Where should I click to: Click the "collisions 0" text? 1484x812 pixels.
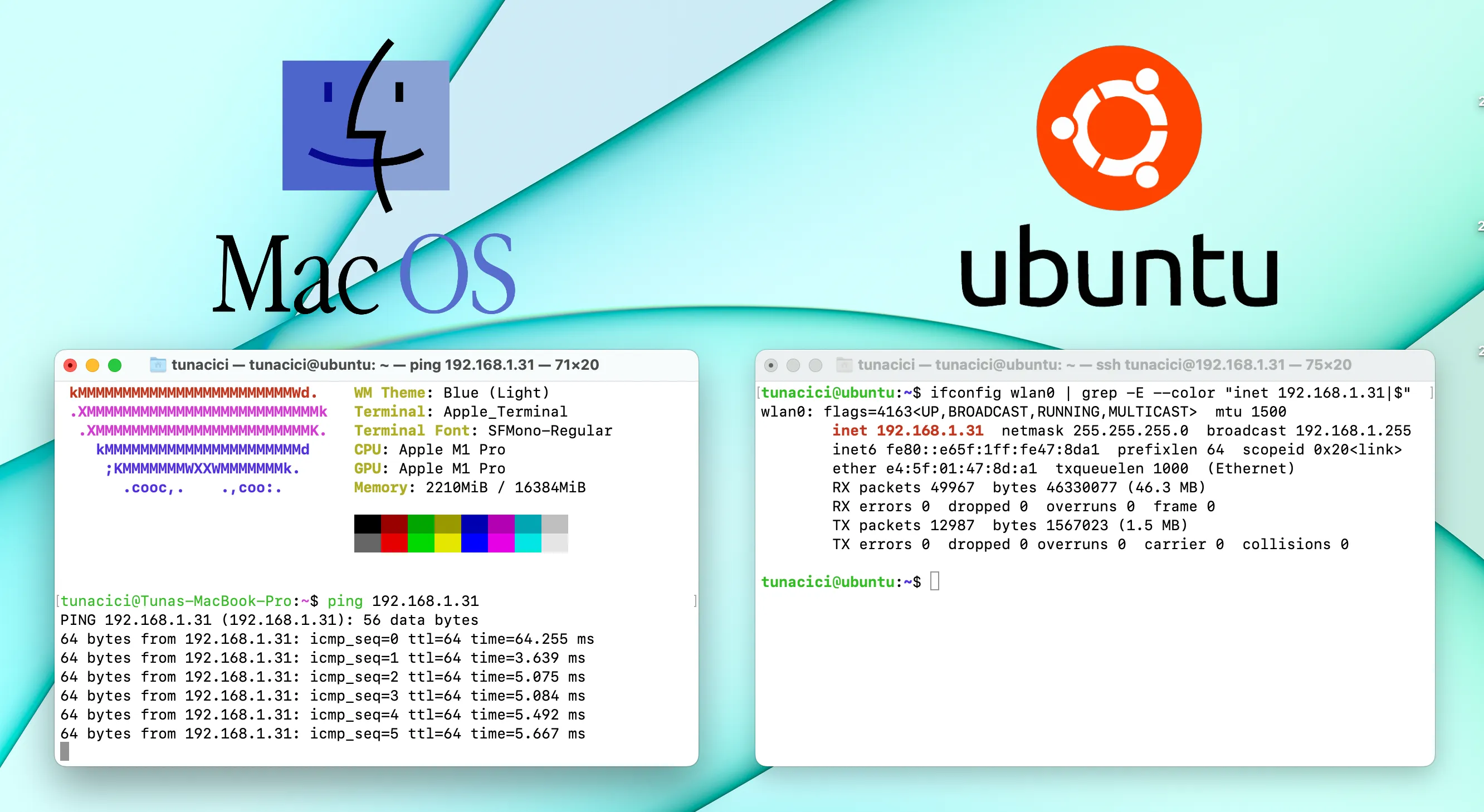coord(1296,545)
